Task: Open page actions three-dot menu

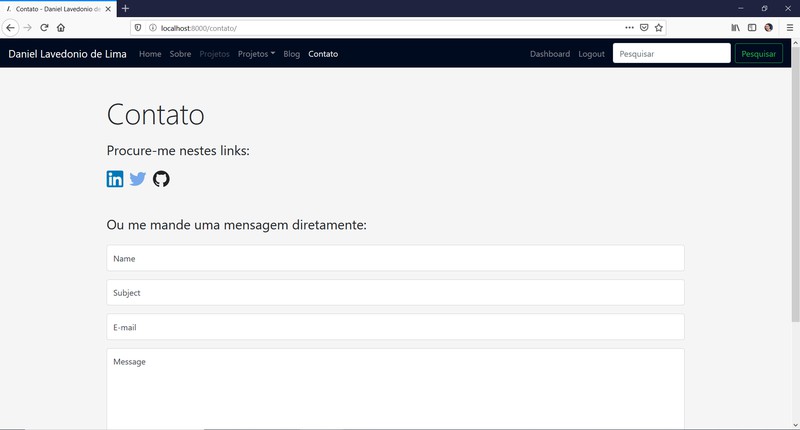Action: [630, 28]
